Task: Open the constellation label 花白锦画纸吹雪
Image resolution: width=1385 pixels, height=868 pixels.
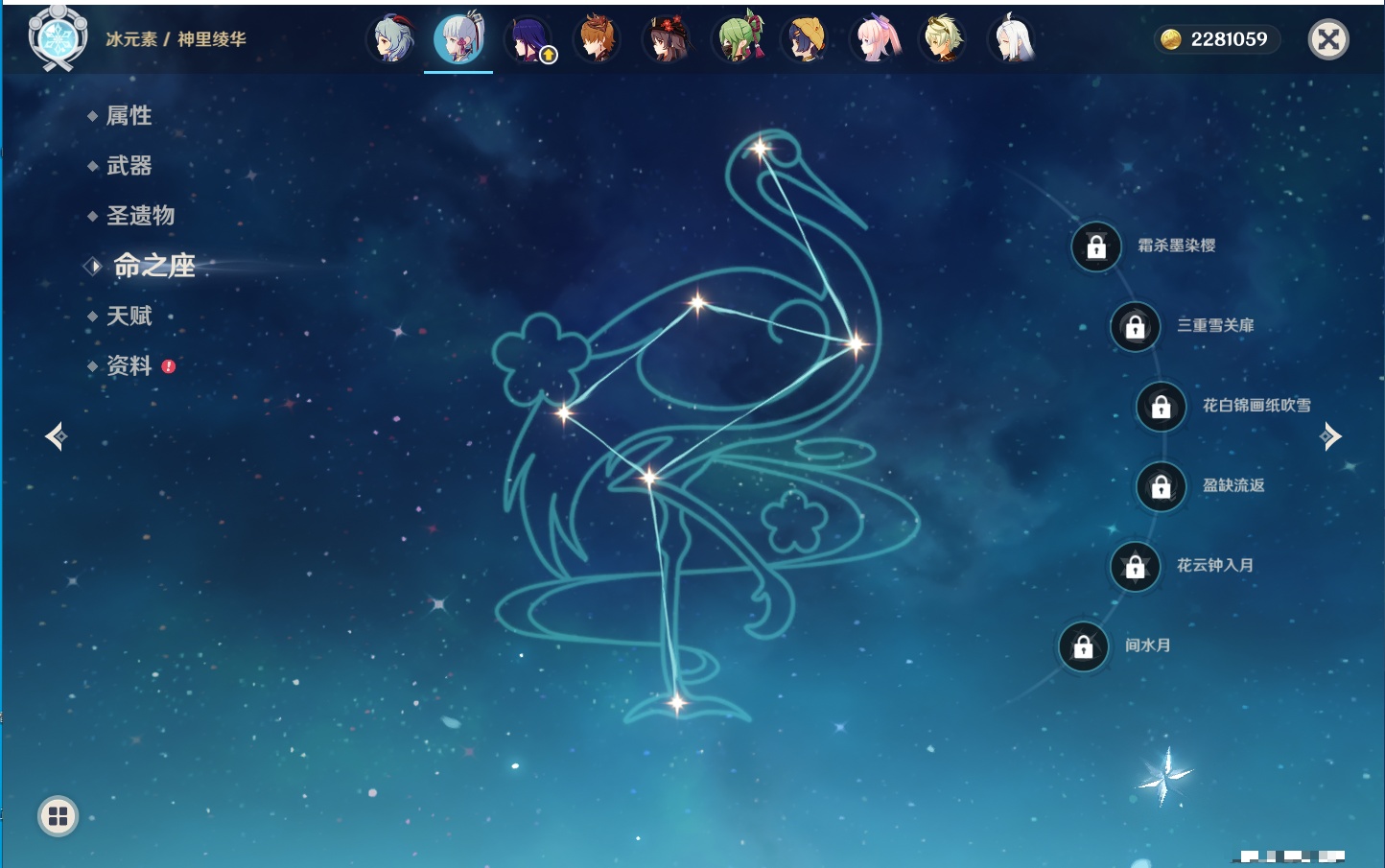Action: tap(1256, 405)
